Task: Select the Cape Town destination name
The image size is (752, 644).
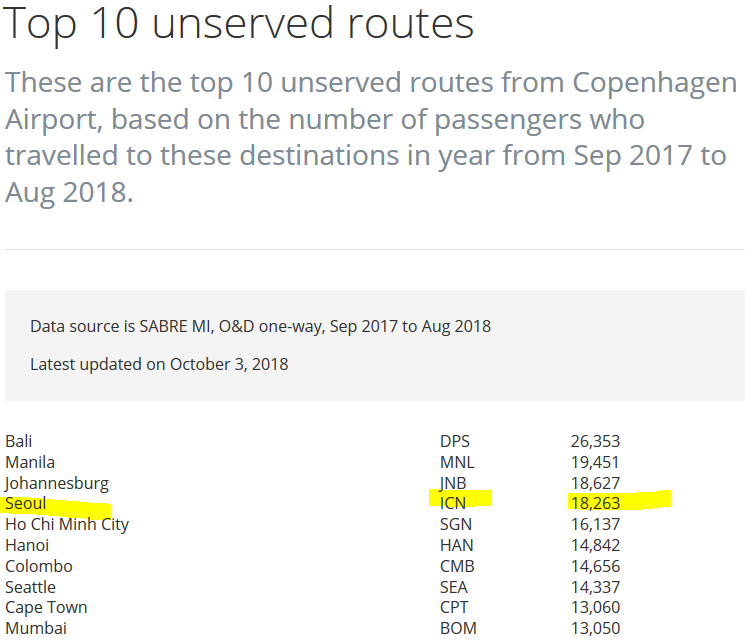Action: tap(46, 607)
